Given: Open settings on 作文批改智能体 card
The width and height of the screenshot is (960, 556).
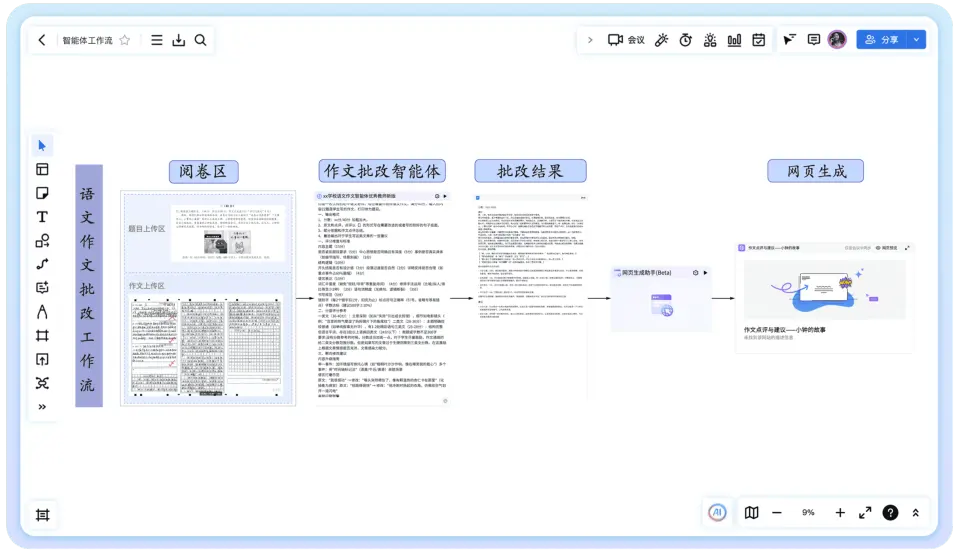Looking at the screenshot, I should 437,196.
